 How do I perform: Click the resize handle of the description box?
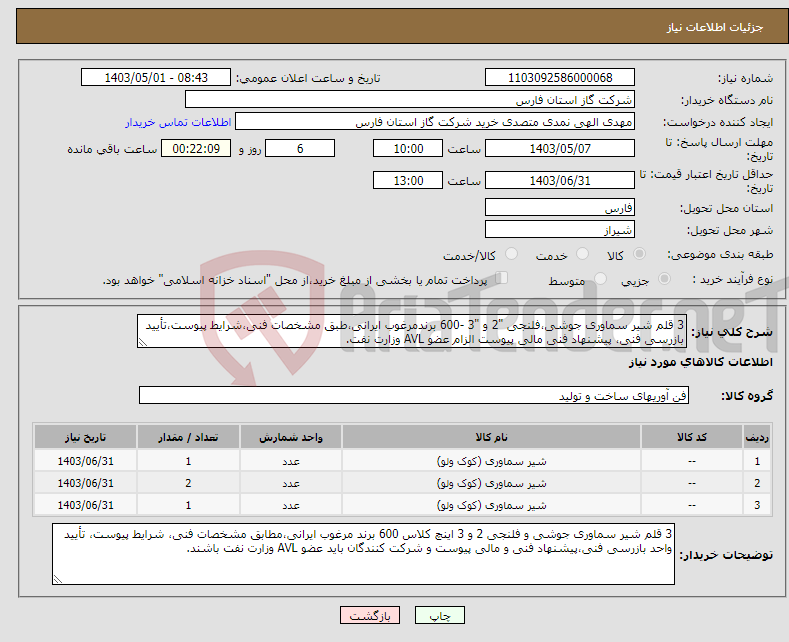click(x=143, y=342)
